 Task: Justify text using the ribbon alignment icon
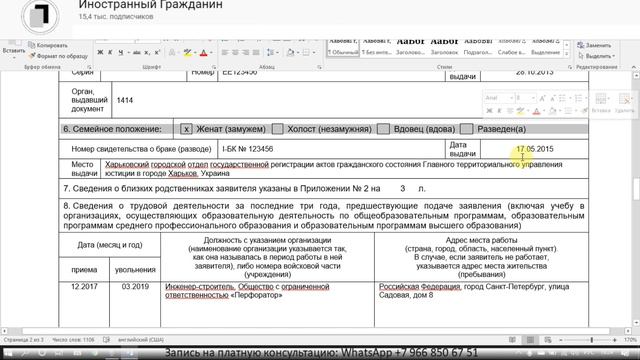click(x=256, y=53)
